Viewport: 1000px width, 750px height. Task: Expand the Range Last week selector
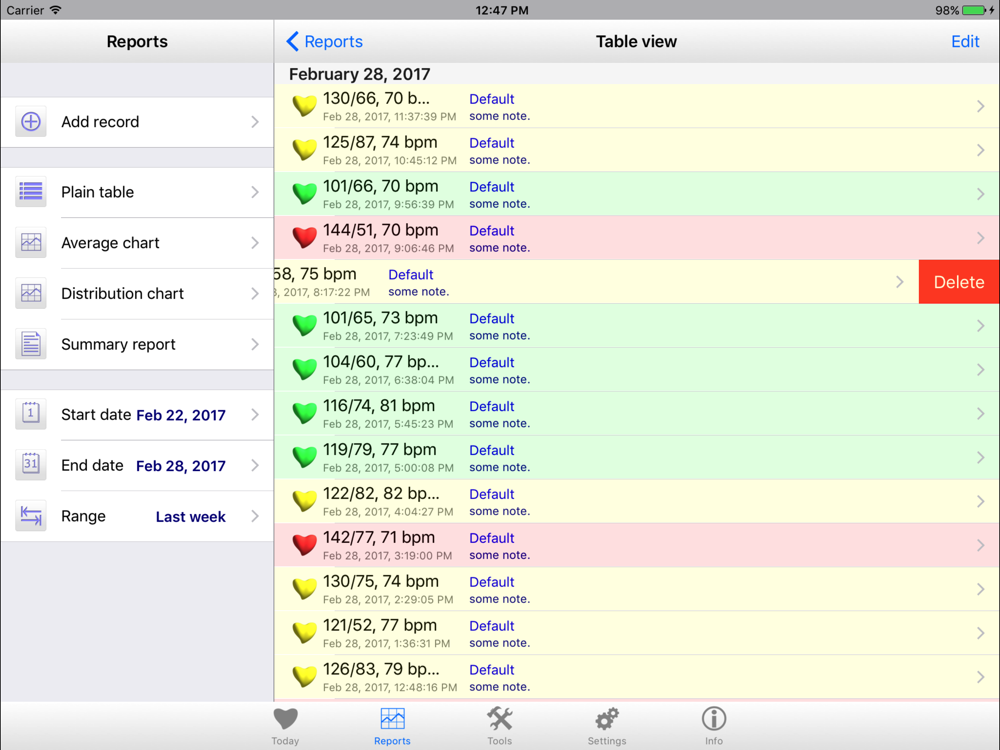tap(190, 517)
